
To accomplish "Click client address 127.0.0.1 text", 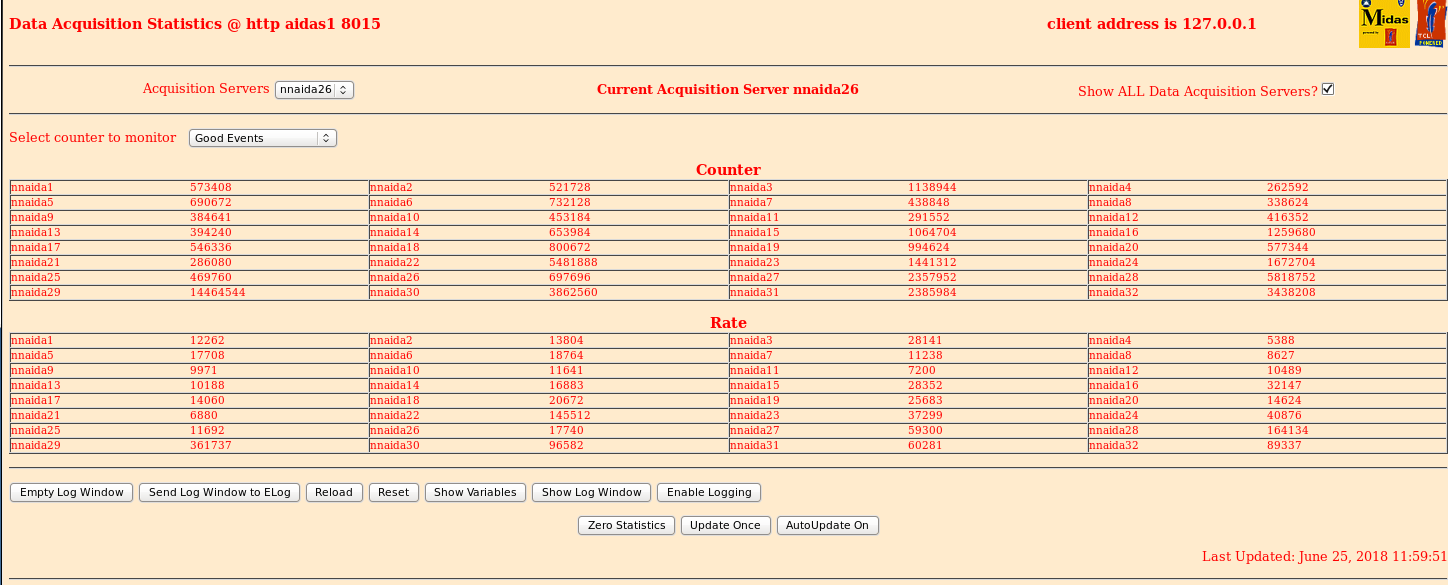I will pyautogui.click(x=1152, y=24).
